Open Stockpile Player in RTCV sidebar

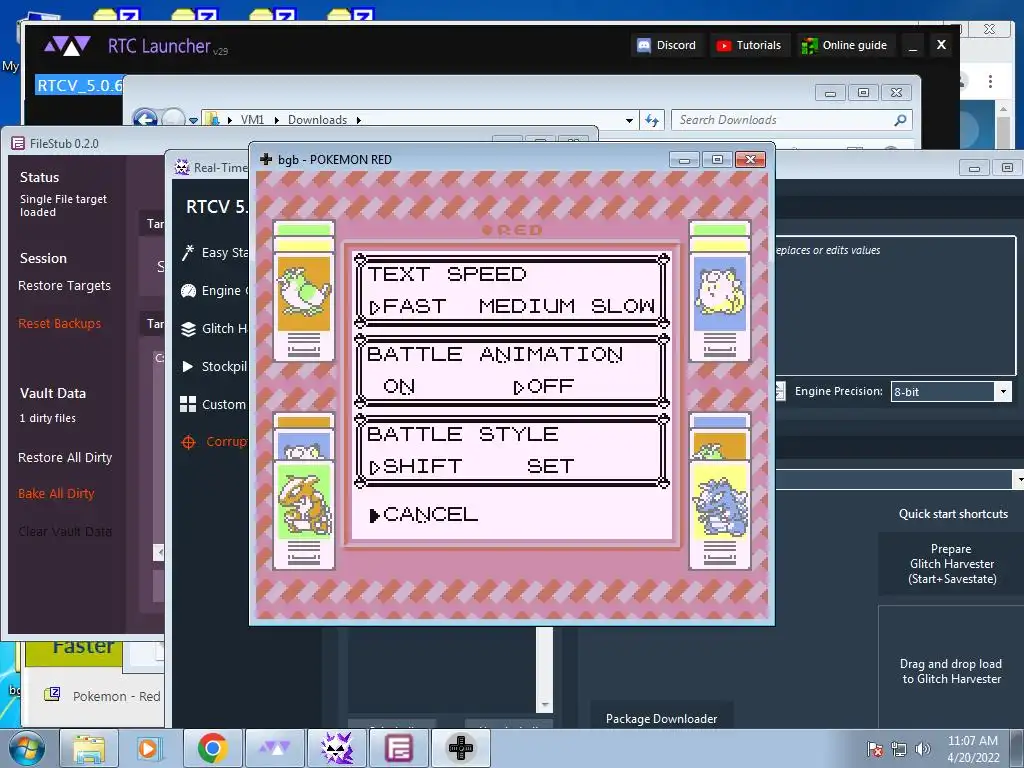tap(215, 366)
